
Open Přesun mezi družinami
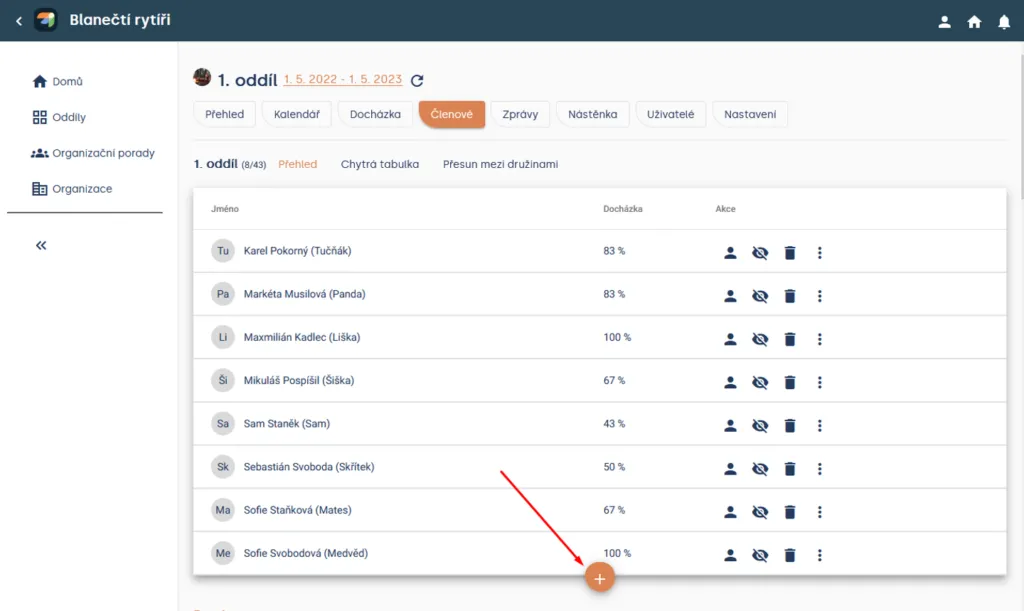(x=500, y=164)
